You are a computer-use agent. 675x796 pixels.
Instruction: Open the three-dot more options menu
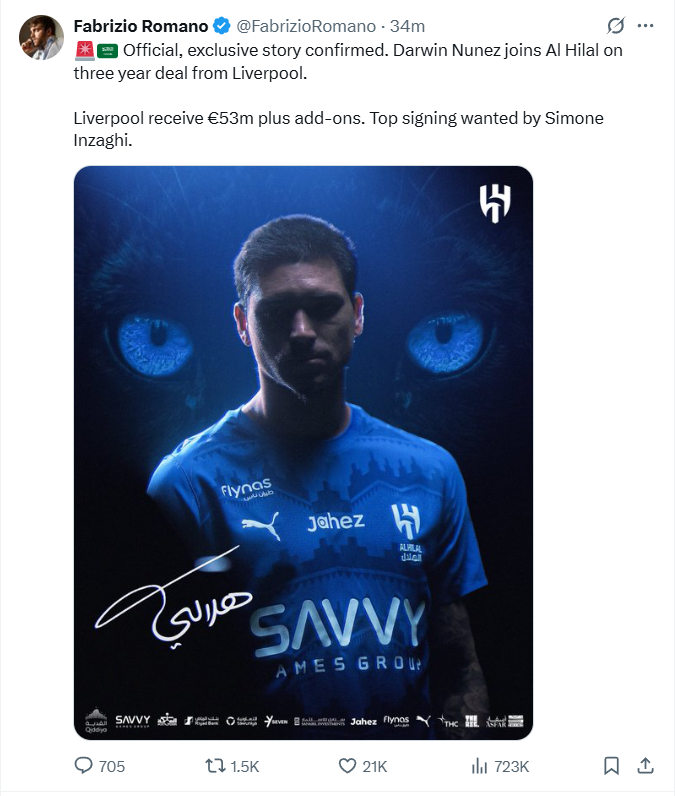(x=645, y=25)
